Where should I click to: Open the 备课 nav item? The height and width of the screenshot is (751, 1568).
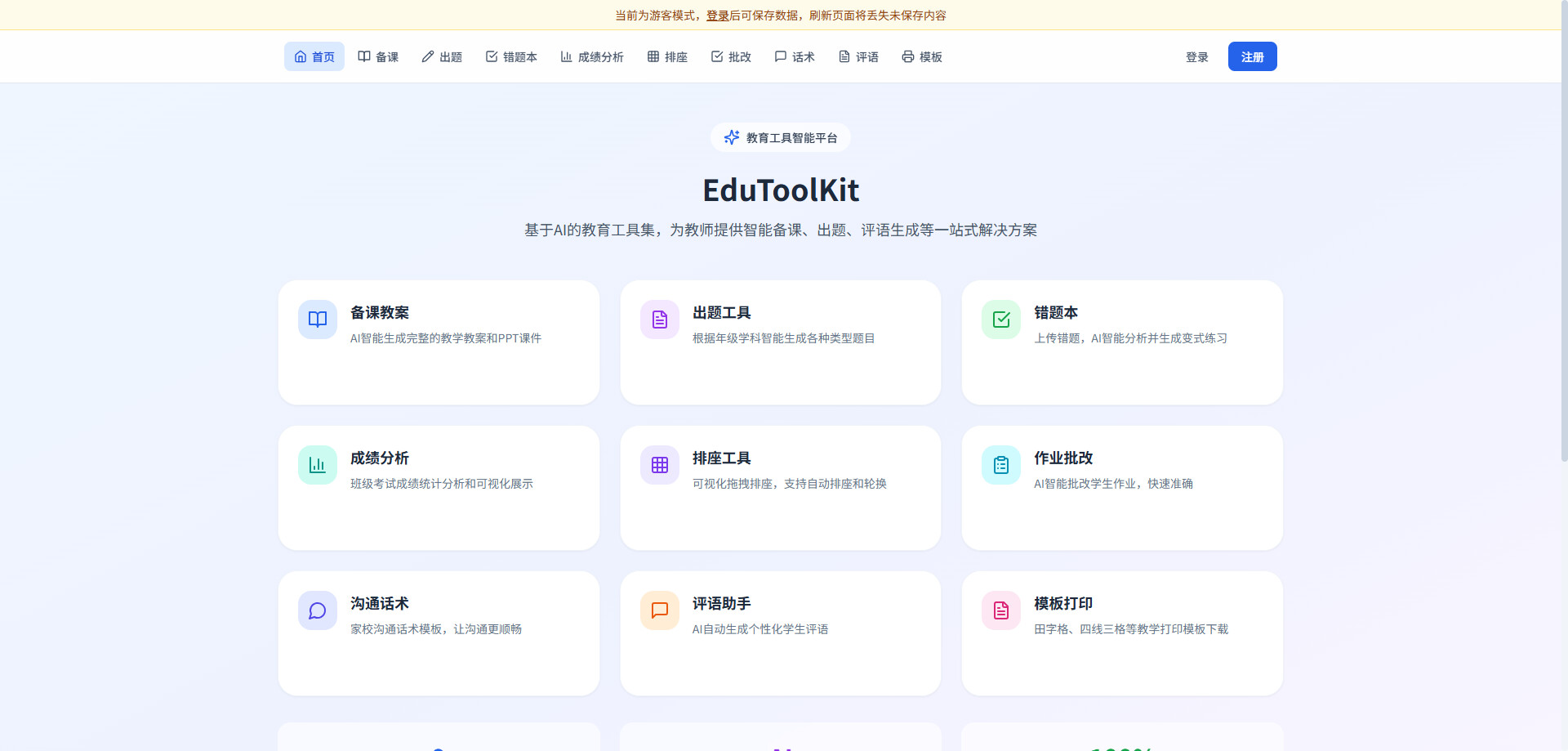click(378, 56)
